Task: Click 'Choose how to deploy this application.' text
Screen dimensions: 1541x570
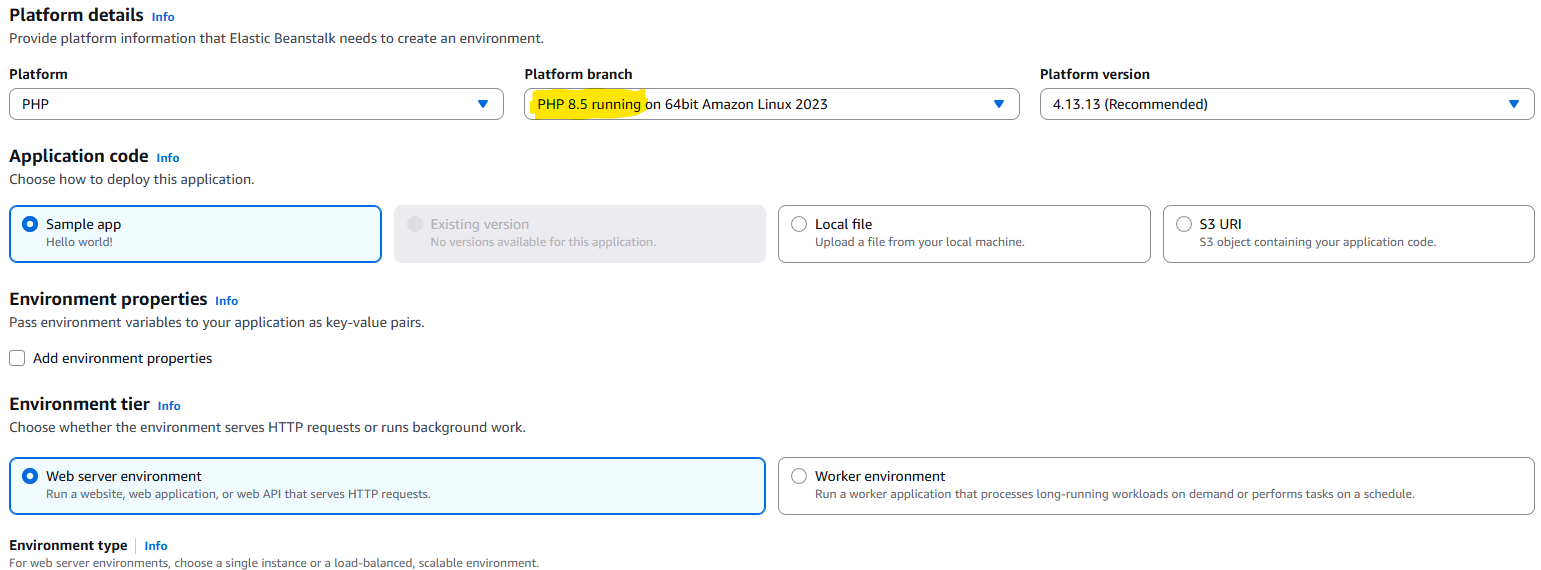Action: point(132,180)
